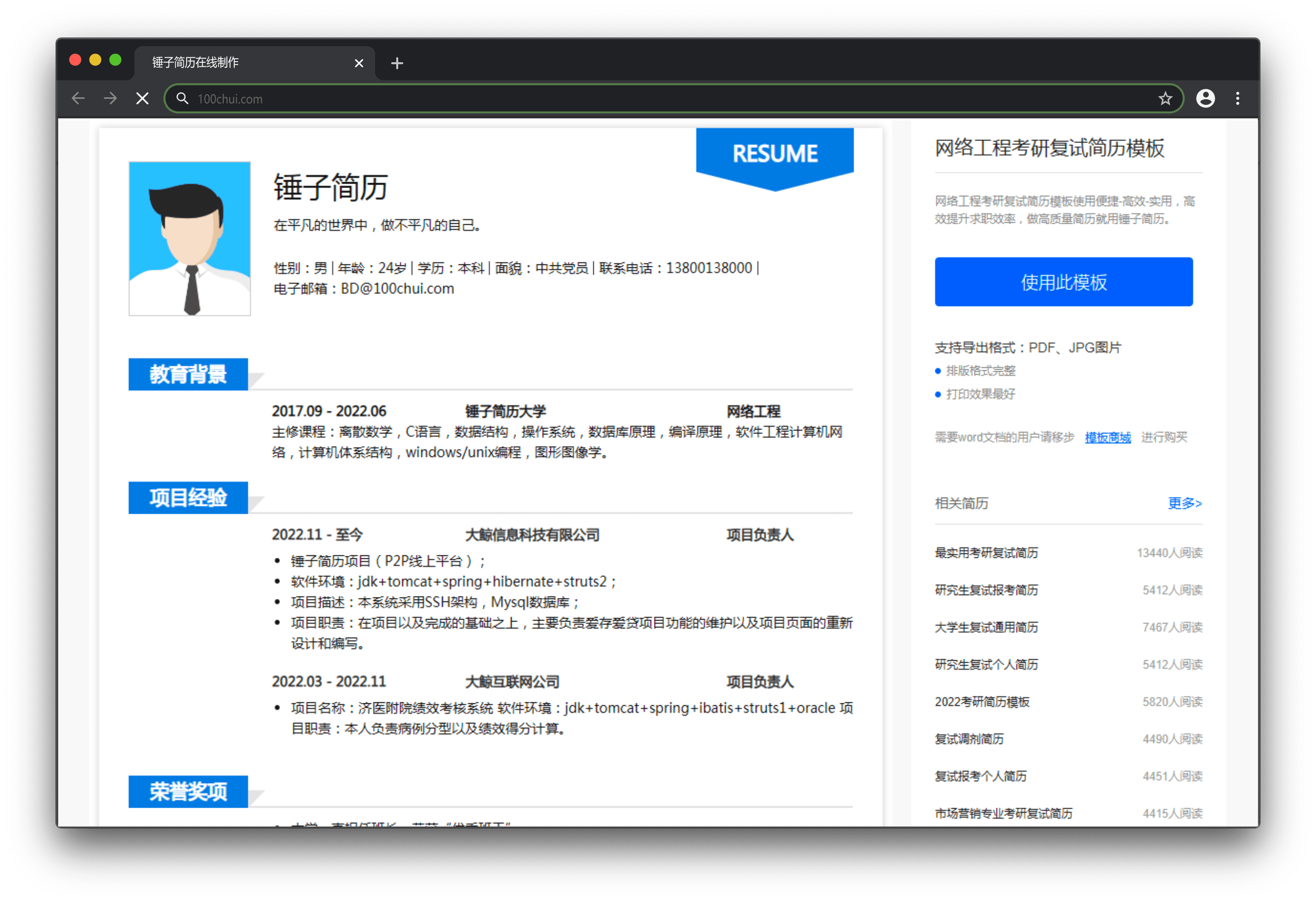Click the 网络工程考研复试简历模板 title

(1049, 148)
